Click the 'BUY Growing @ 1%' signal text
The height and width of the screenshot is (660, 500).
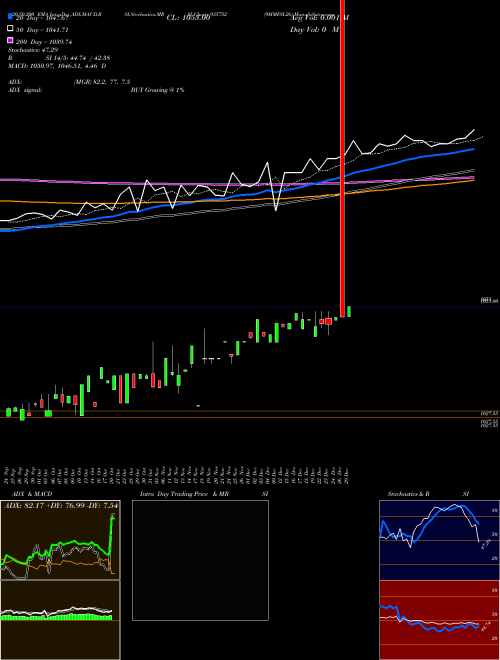[x=157, y=90]
